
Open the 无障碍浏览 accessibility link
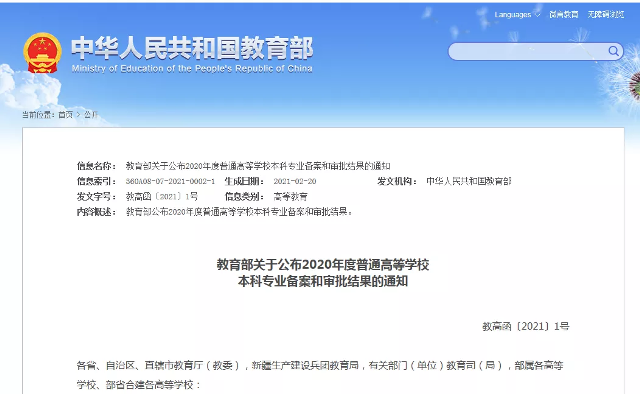[x=606, y=15]
